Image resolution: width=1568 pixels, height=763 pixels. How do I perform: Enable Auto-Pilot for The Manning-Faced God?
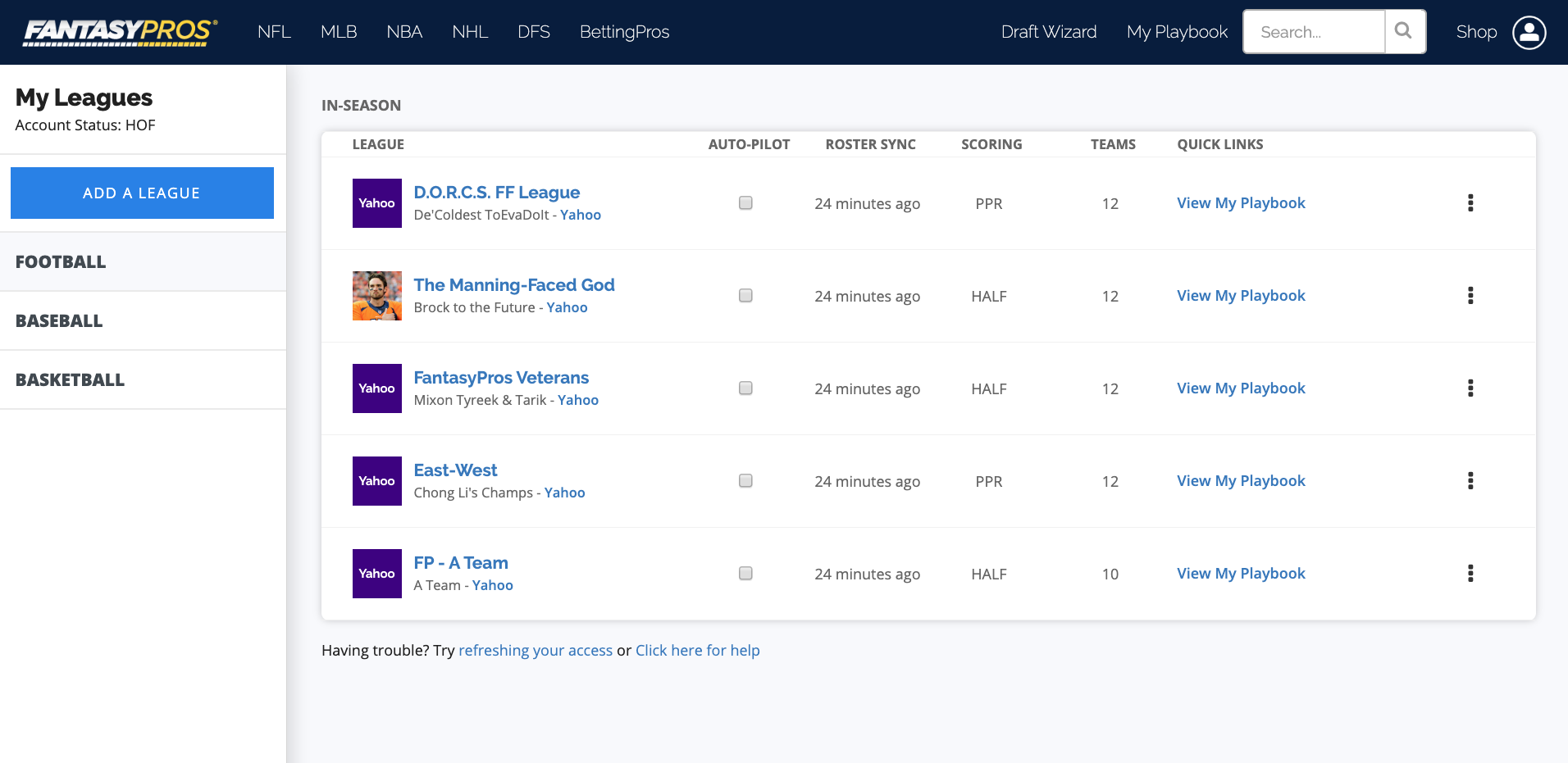pyautogui.click(x=745, y=295)
